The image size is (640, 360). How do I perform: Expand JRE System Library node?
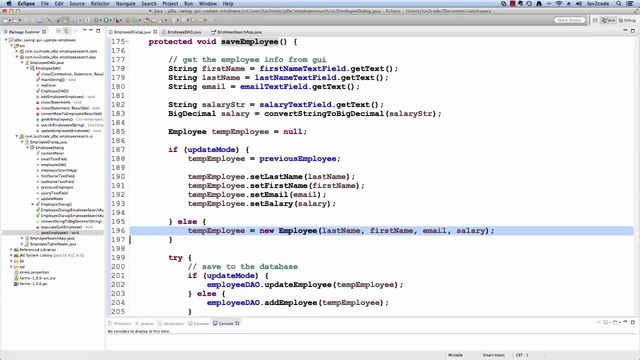(x=11, y=255)
